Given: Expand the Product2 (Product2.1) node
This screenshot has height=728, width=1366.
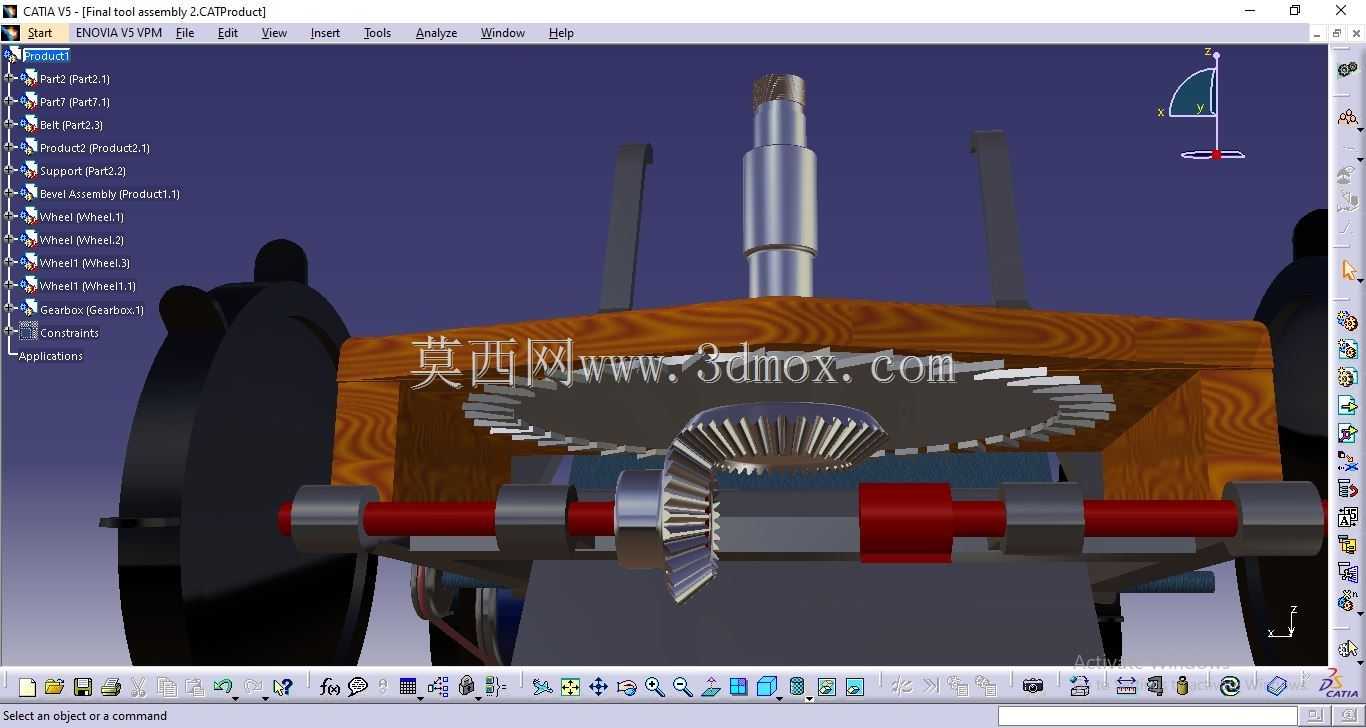Looking at the screenshot, I should coord(10,147).
